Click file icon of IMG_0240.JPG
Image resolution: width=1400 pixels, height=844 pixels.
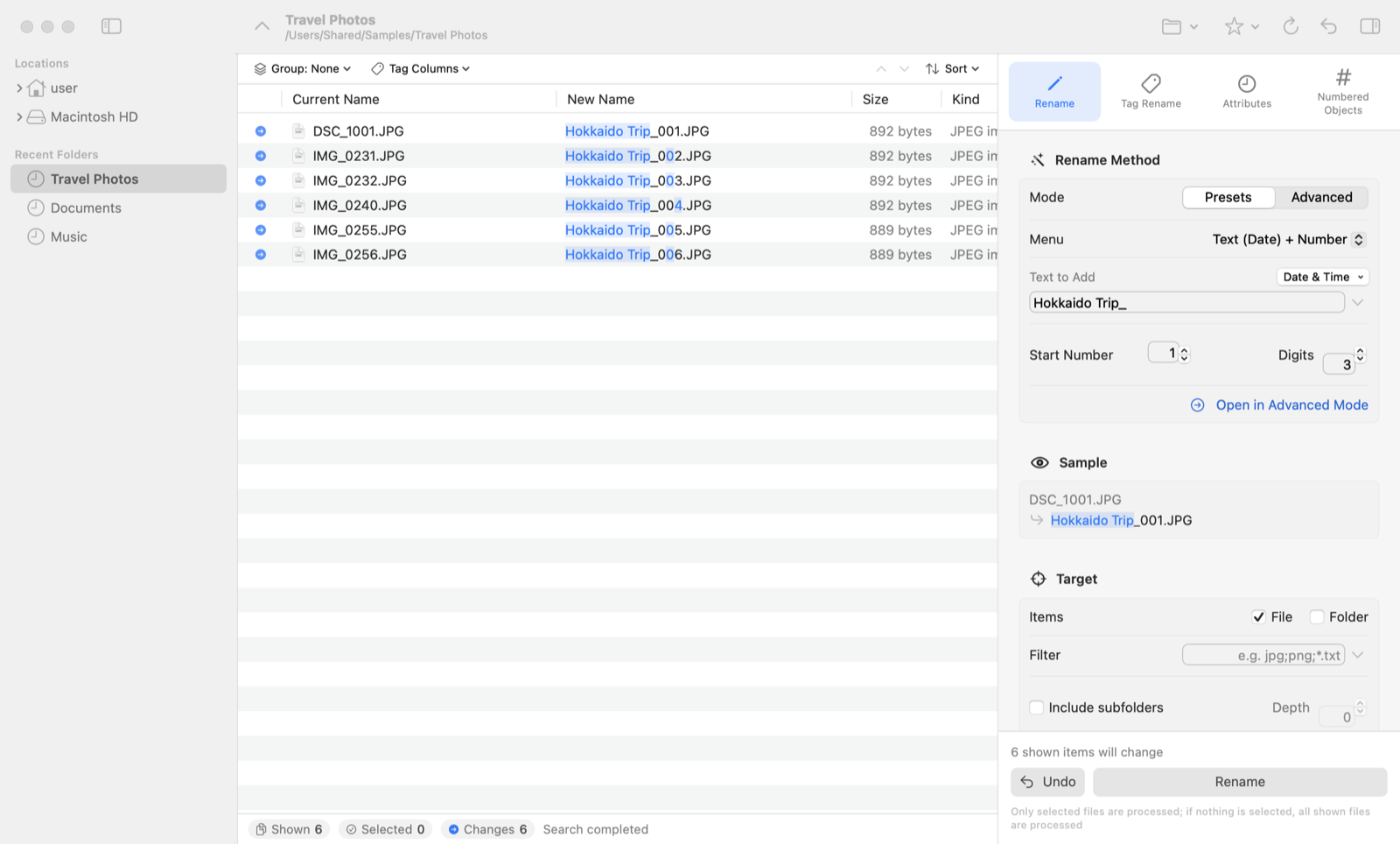298,205
